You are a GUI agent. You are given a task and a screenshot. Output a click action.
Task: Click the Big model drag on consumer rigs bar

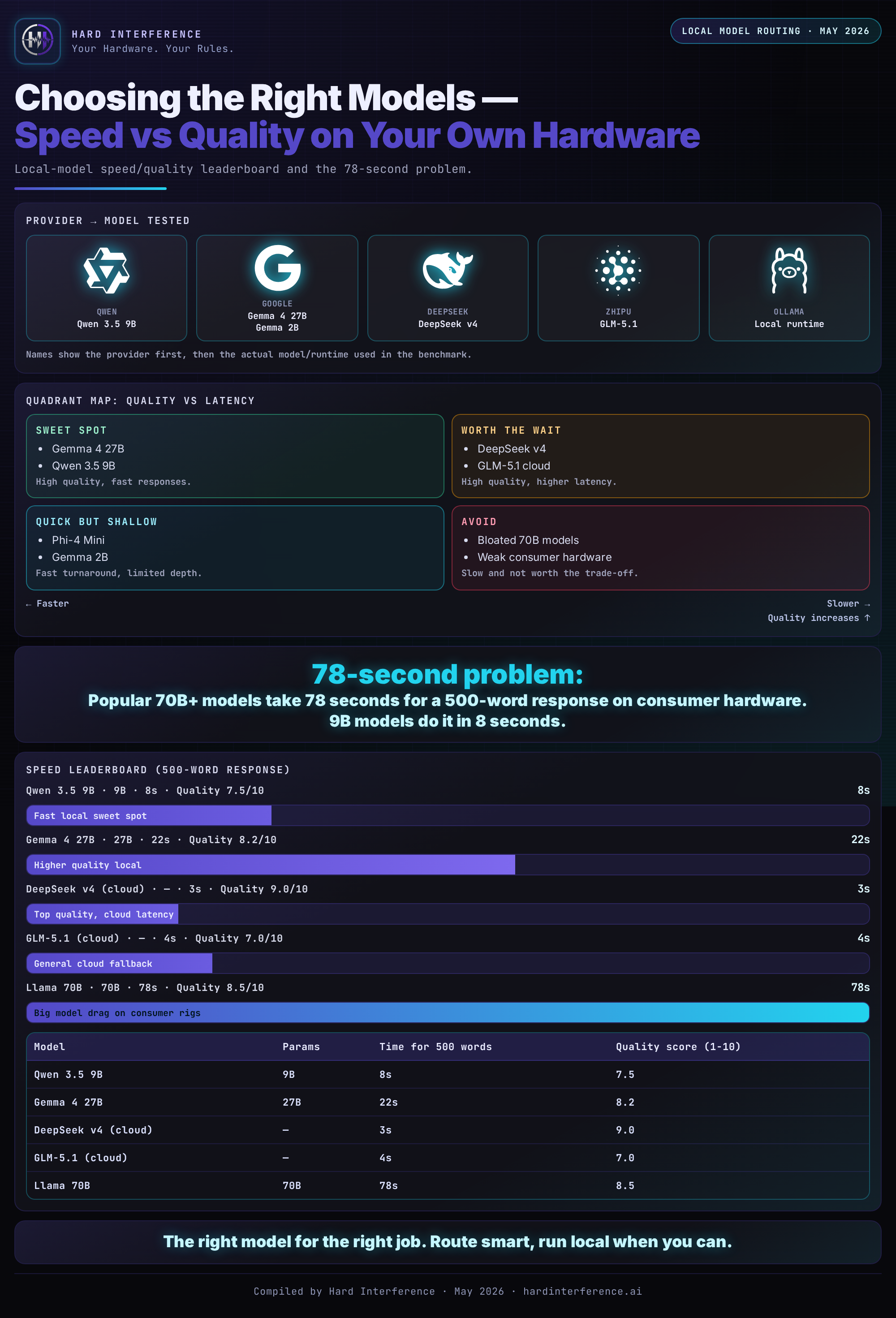click(448, 1013)
